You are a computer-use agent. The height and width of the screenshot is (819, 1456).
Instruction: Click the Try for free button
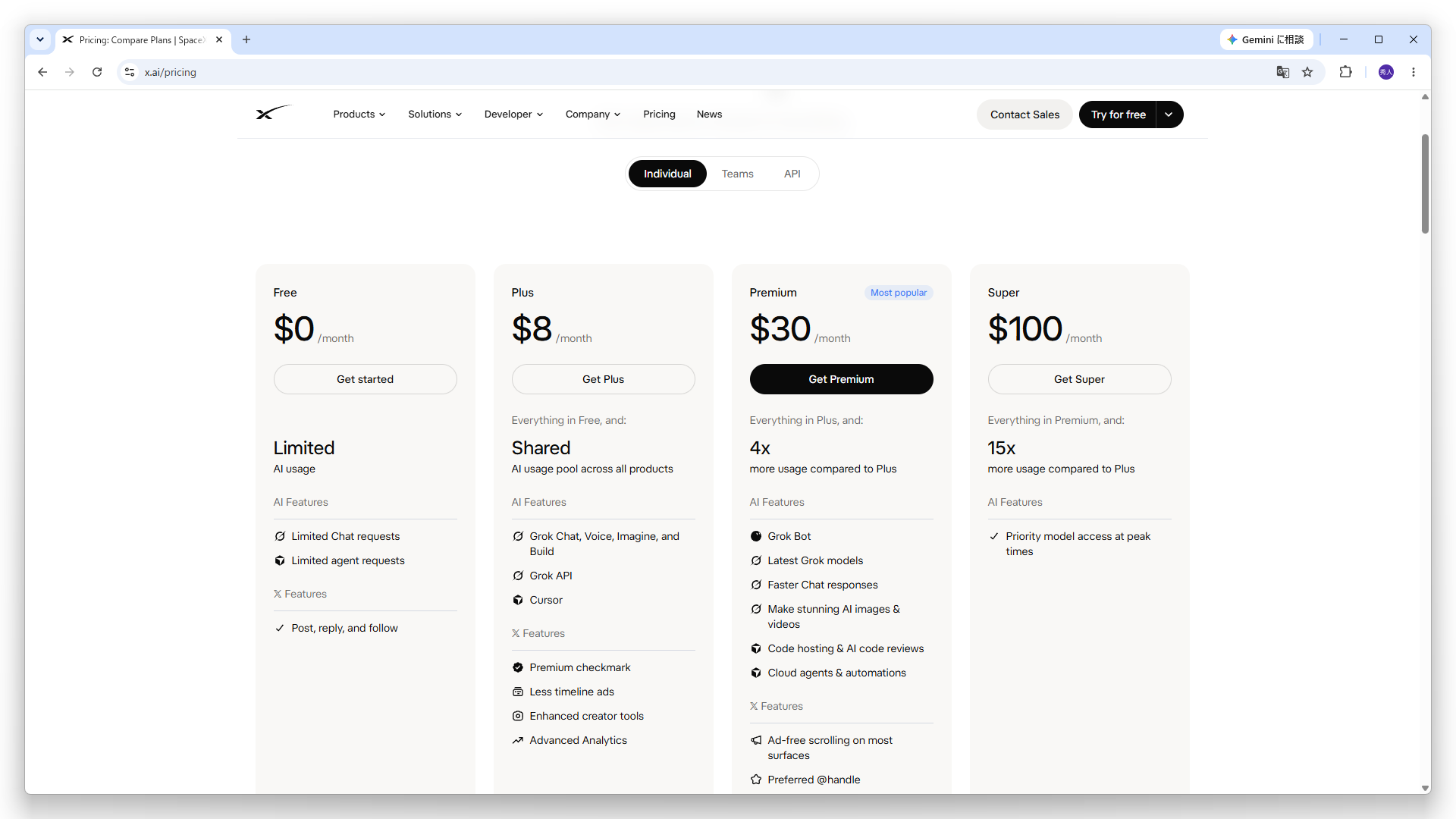pyautogui.click(x=1118, y=115)
